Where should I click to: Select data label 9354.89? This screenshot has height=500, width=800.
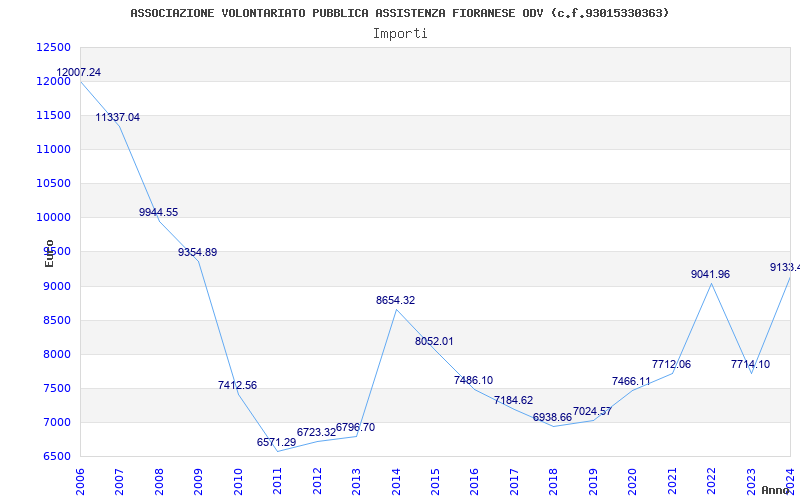(197, 252)
